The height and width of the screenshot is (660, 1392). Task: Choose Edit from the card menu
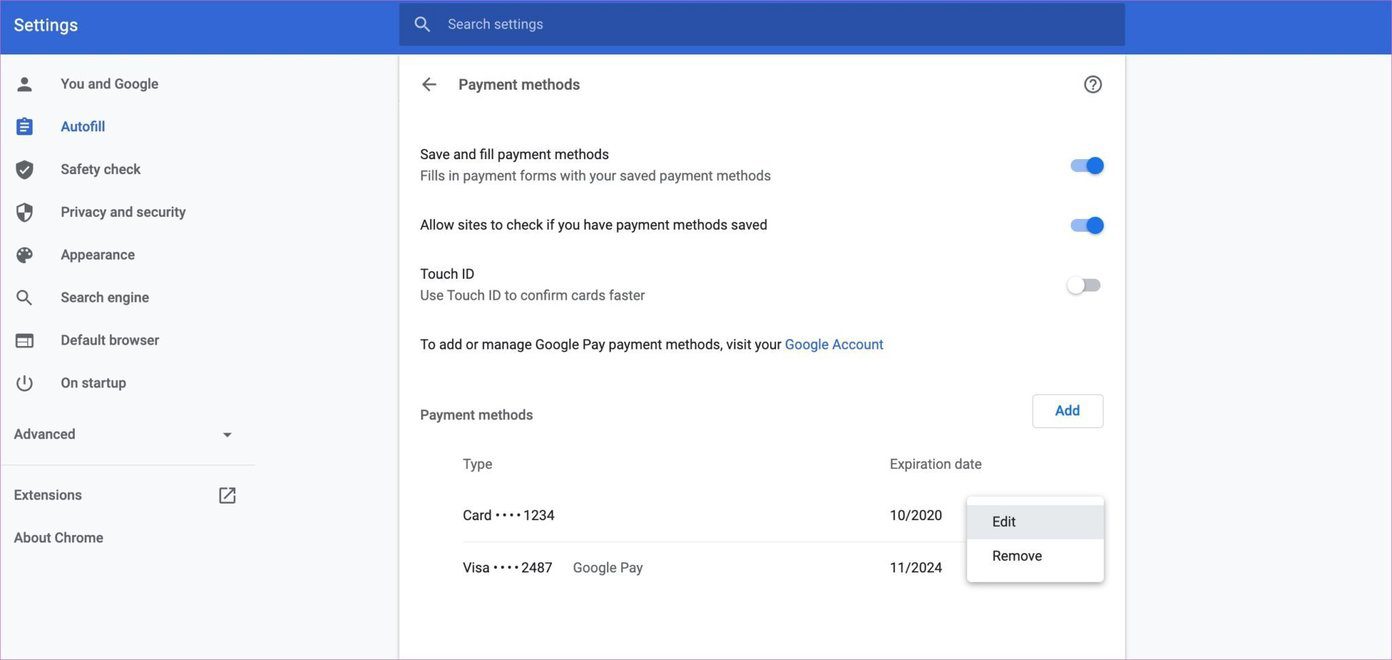tap(1035, 522)
